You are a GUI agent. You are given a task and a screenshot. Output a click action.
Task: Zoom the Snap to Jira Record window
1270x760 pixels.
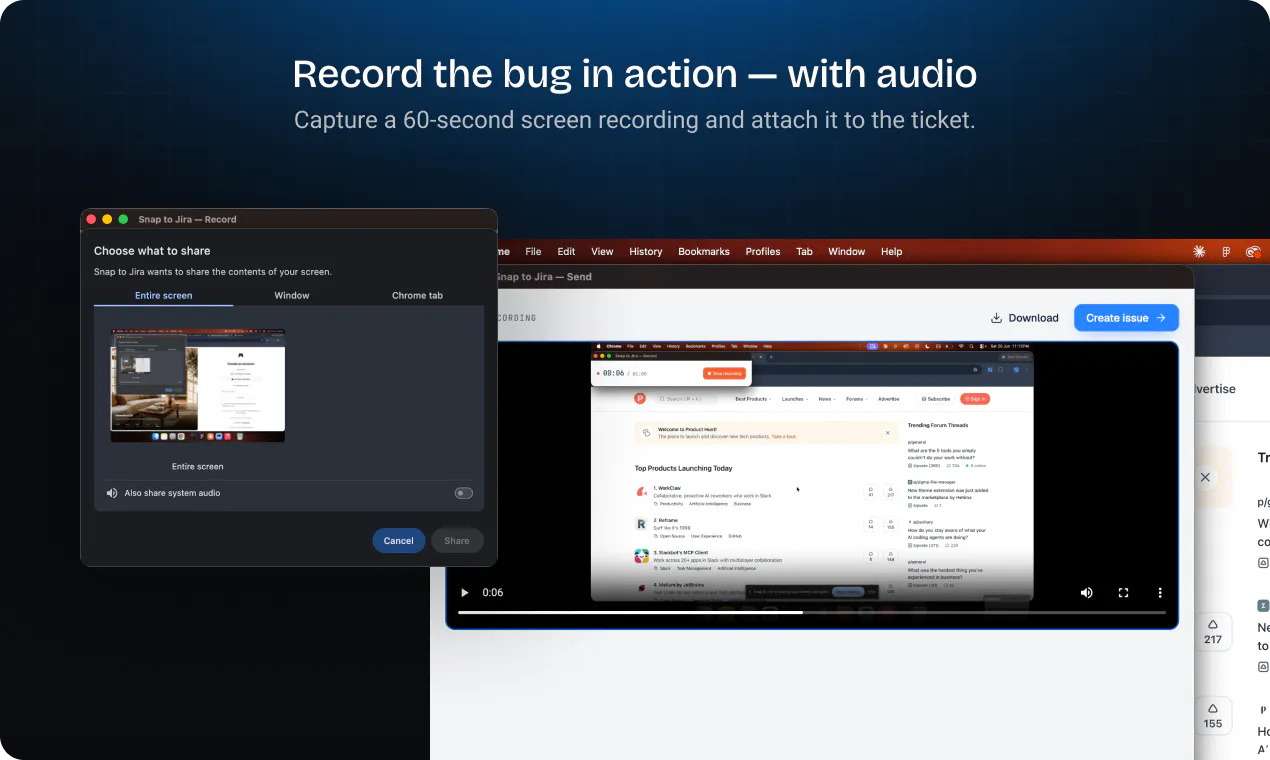(x=123, y=219)
